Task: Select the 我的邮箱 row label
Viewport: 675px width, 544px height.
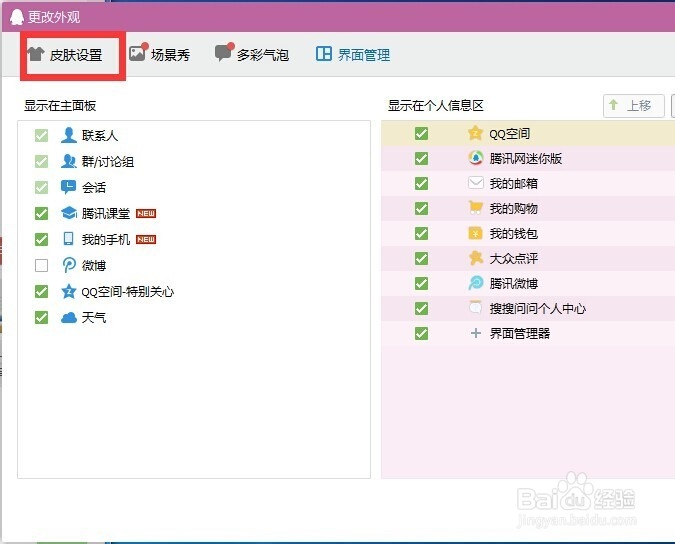Action: (514, 183)
